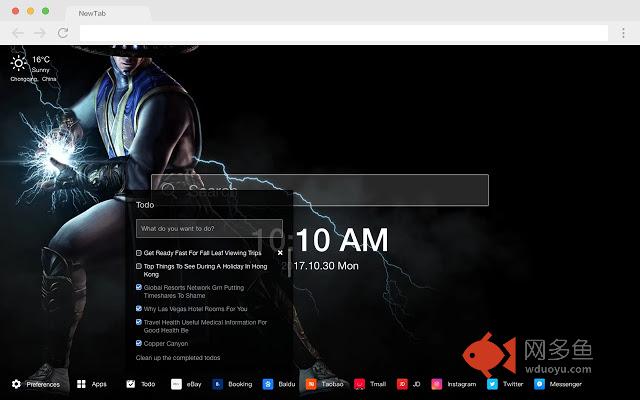640x400 pixels.
Task: Click Clean up the completed todos
Action: pos(178,357)
